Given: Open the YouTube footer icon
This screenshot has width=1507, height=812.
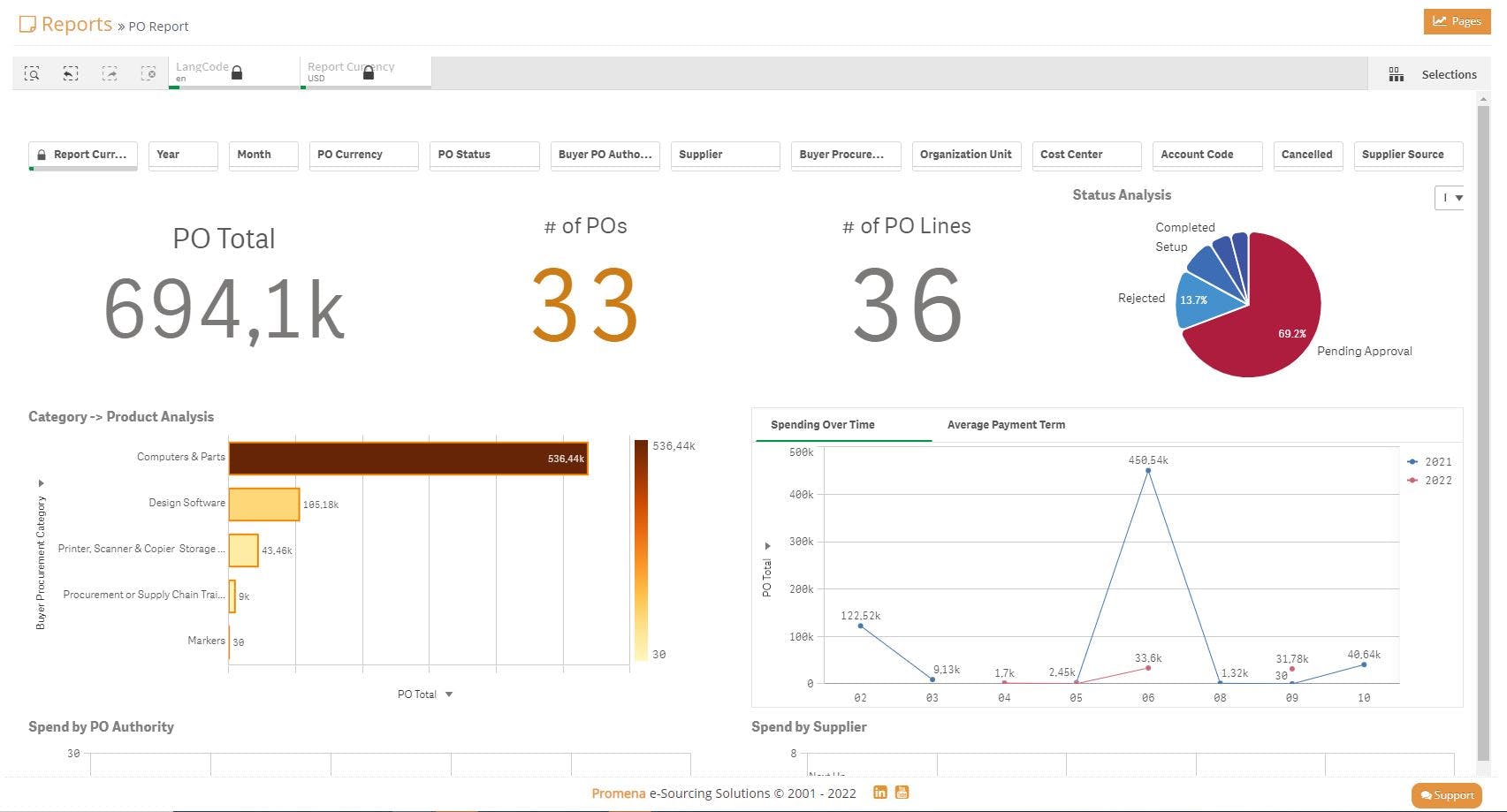Looking at the screenshot, I should pyautogui.click(x=902, y=792).
